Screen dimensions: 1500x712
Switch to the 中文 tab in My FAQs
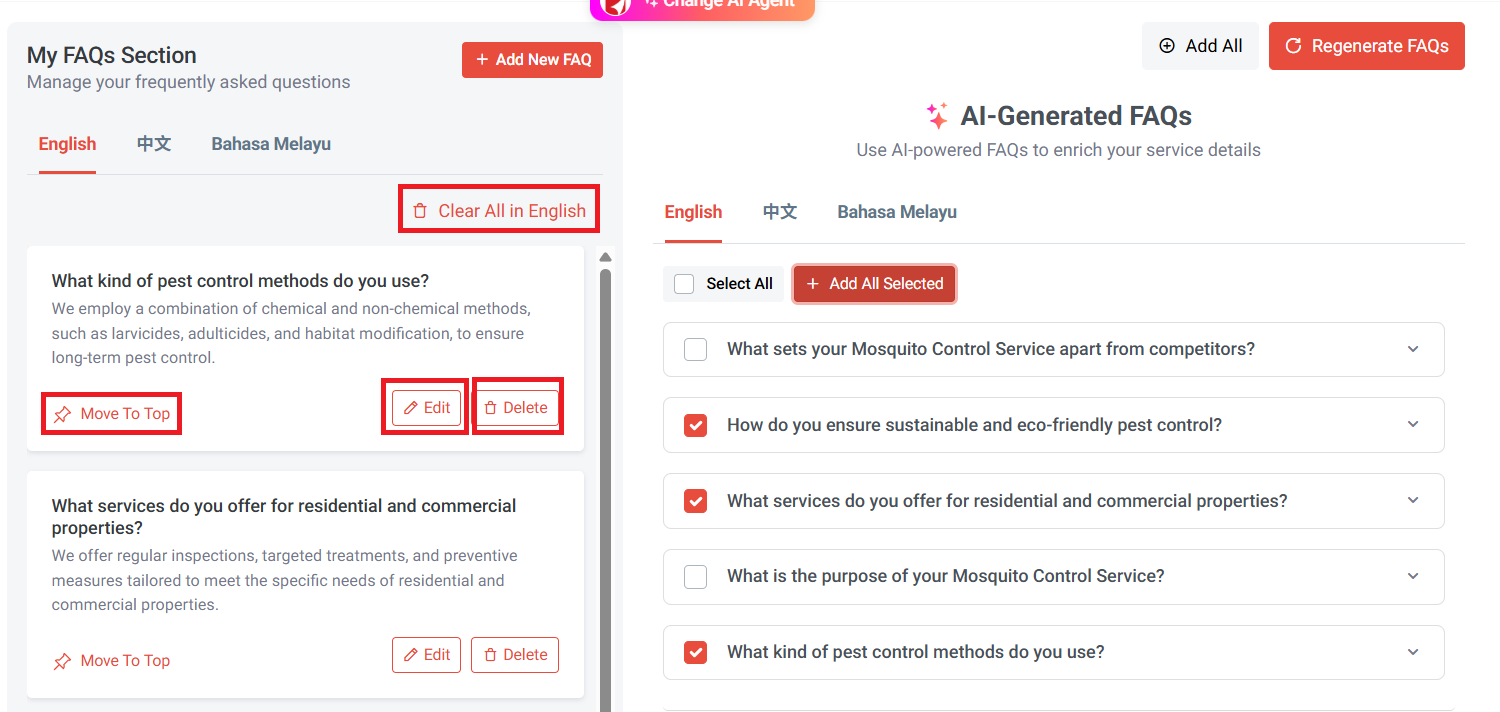[x=154, y=143]
